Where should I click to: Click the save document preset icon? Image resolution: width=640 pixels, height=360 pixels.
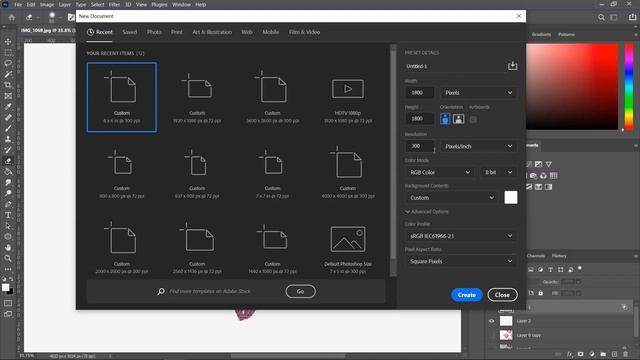click(x=513, y=66)
